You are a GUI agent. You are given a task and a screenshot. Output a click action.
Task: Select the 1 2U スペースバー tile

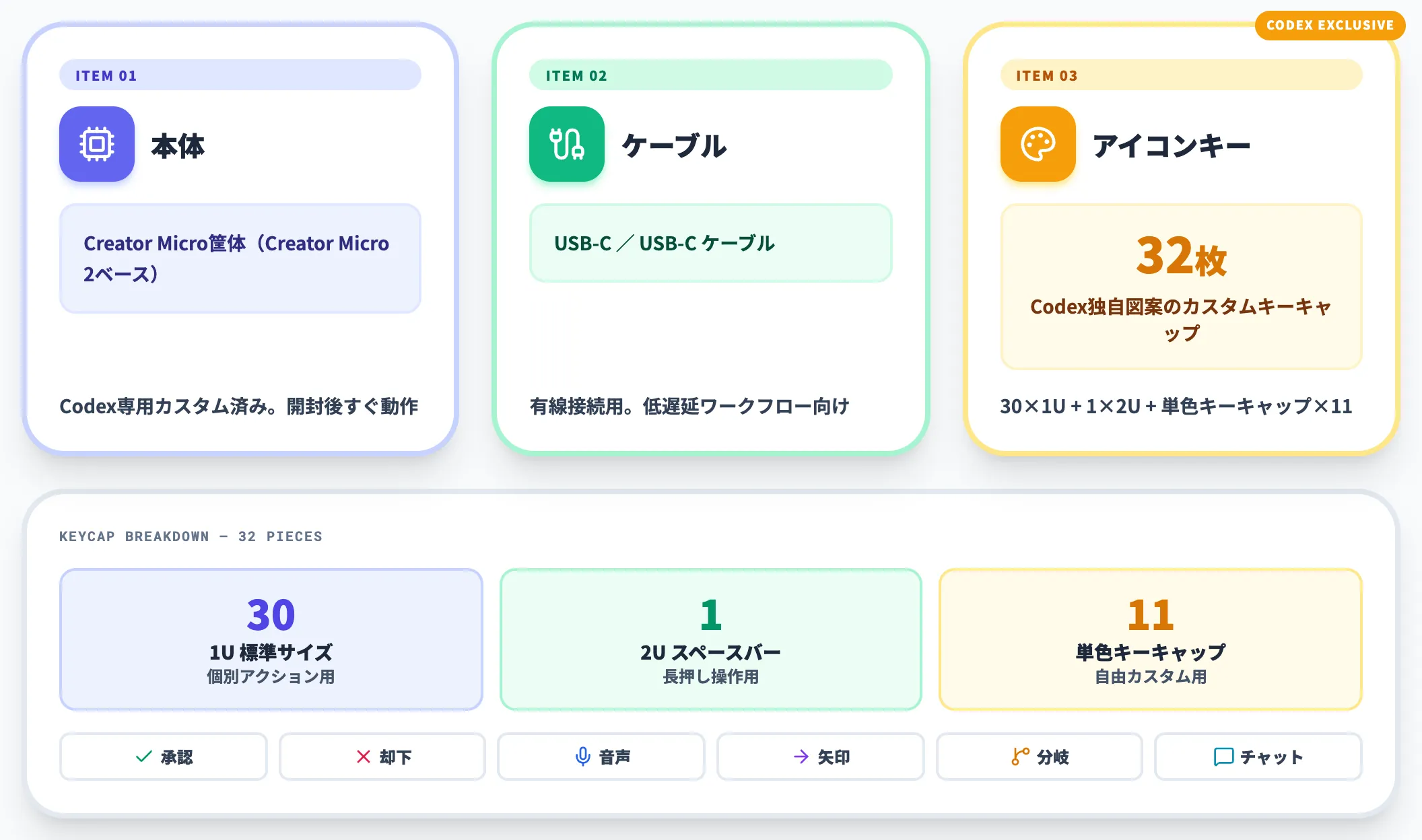(711, 639)
